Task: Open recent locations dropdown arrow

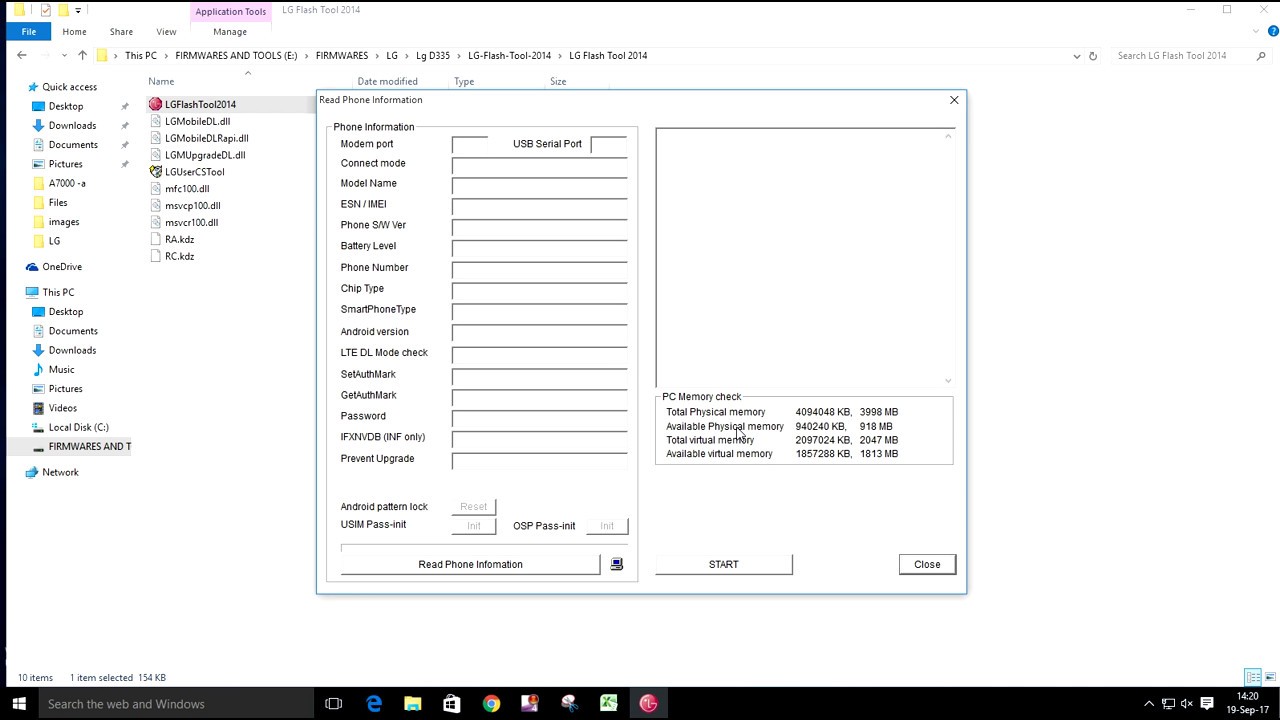Action: 64,56
